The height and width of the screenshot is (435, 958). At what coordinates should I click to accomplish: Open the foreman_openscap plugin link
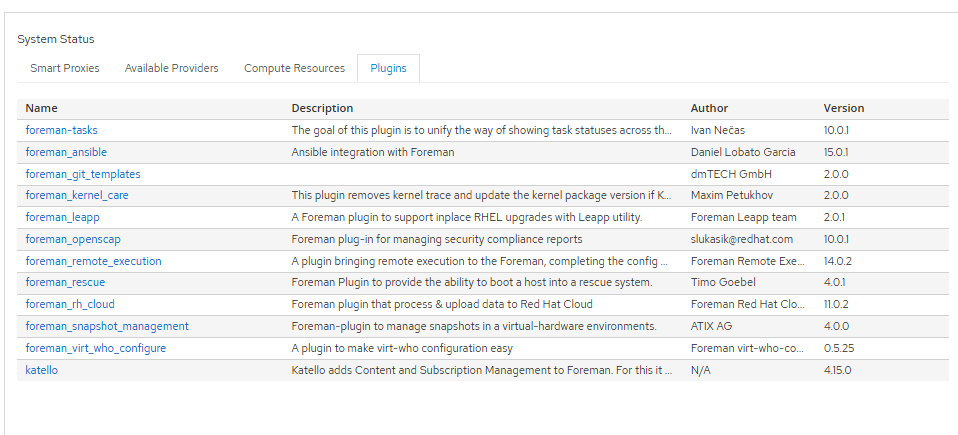[x=73, y=239]
